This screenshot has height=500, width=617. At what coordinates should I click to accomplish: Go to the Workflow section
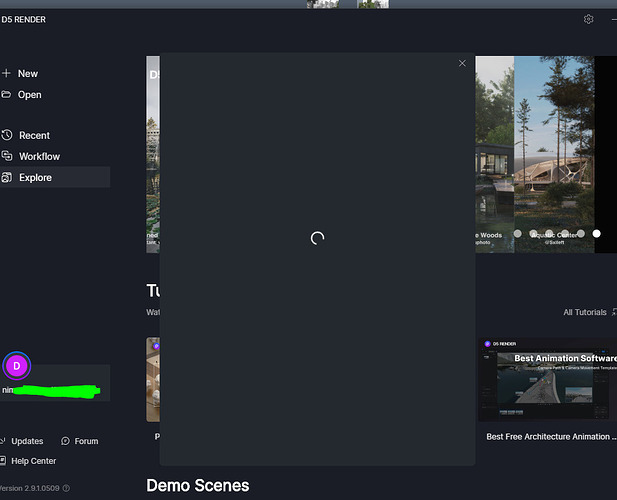pos(39,157)
